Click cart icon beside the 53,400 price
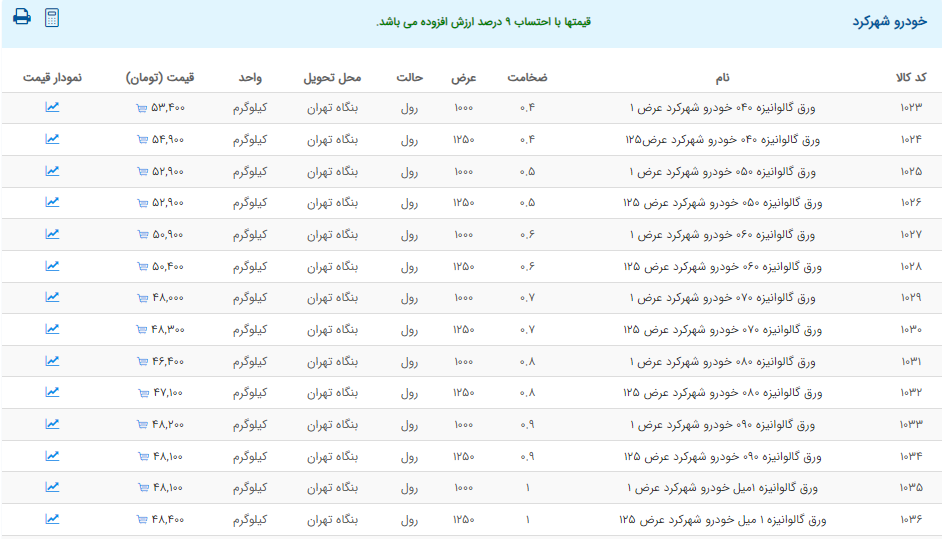 pos(141,108)
